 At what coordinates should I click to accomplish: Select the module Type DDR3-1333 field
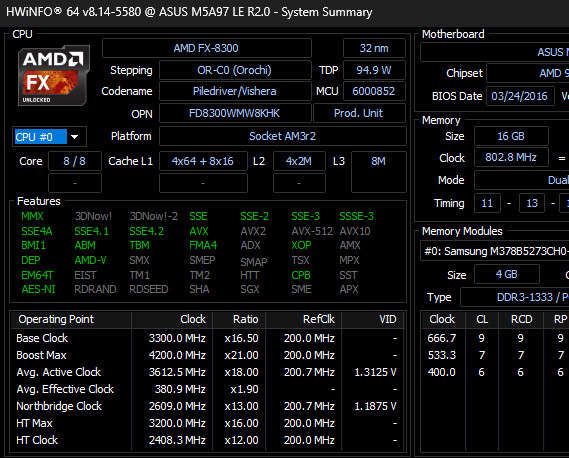pyautogui.click(x=515, y=297)
